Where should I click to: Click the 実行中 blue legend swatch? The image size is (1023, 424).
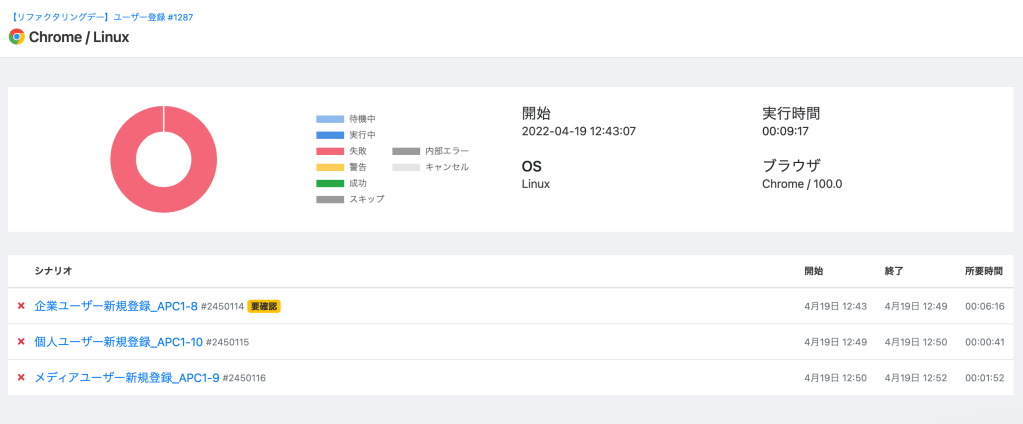(x=330, y=135)
